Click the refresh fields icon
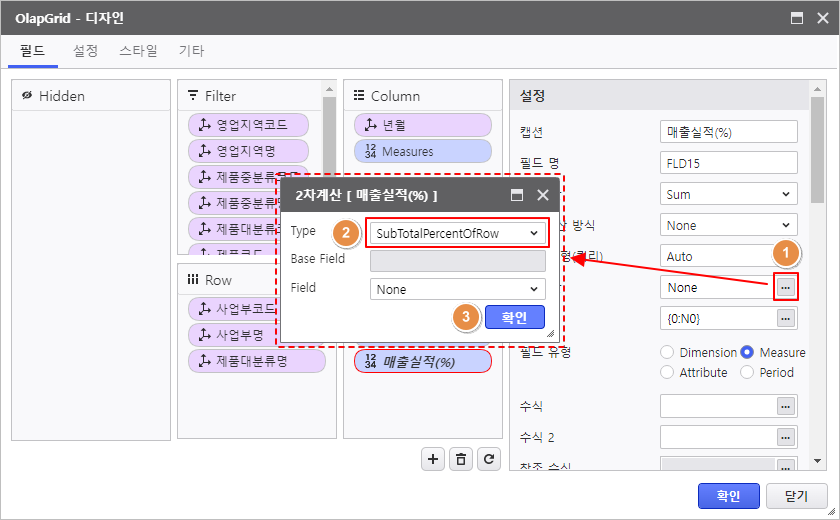 (x=488, y=459)
